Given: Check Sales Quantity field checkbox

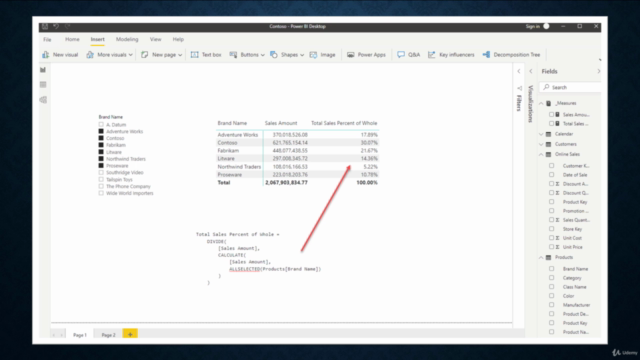Looking at the screenshot, I should tap(551, 220).
